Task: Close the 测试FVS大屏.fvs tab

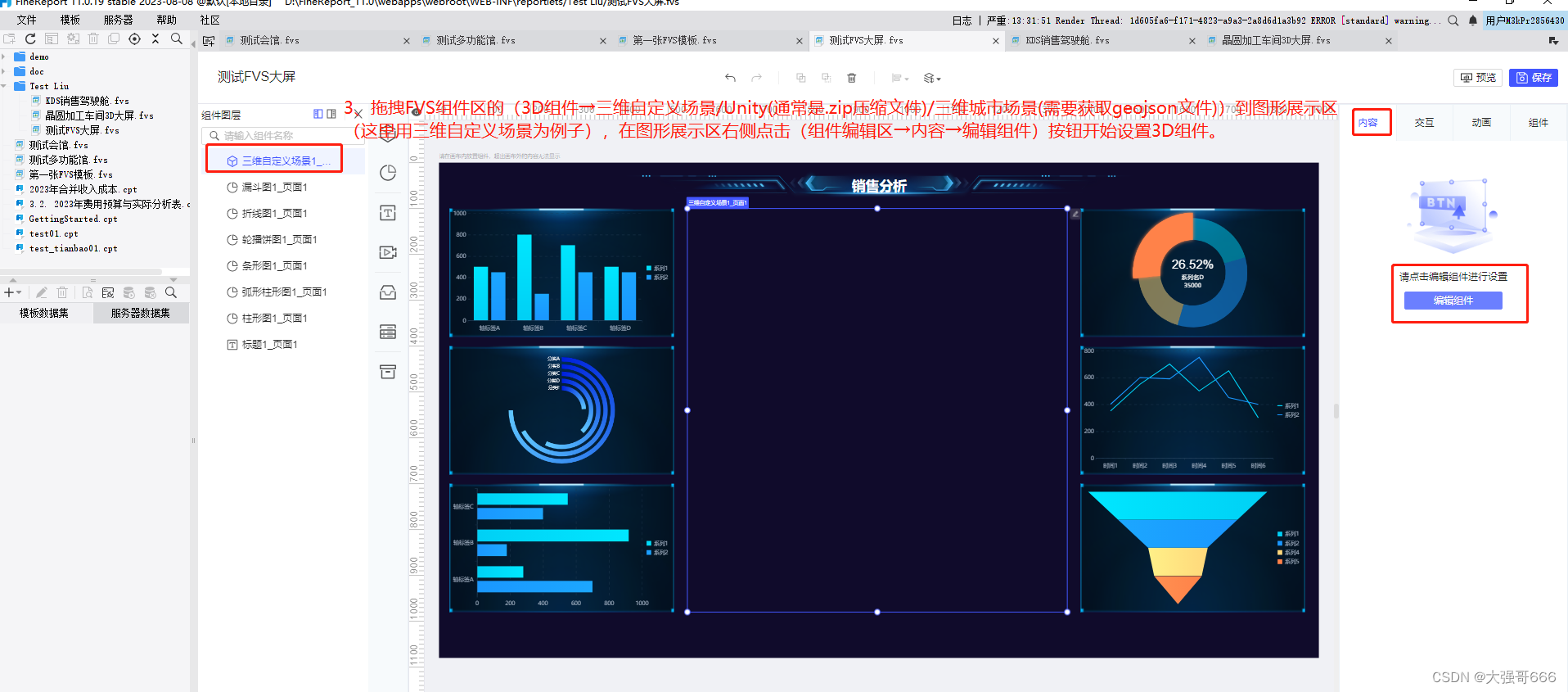Action: click(996, 41)
